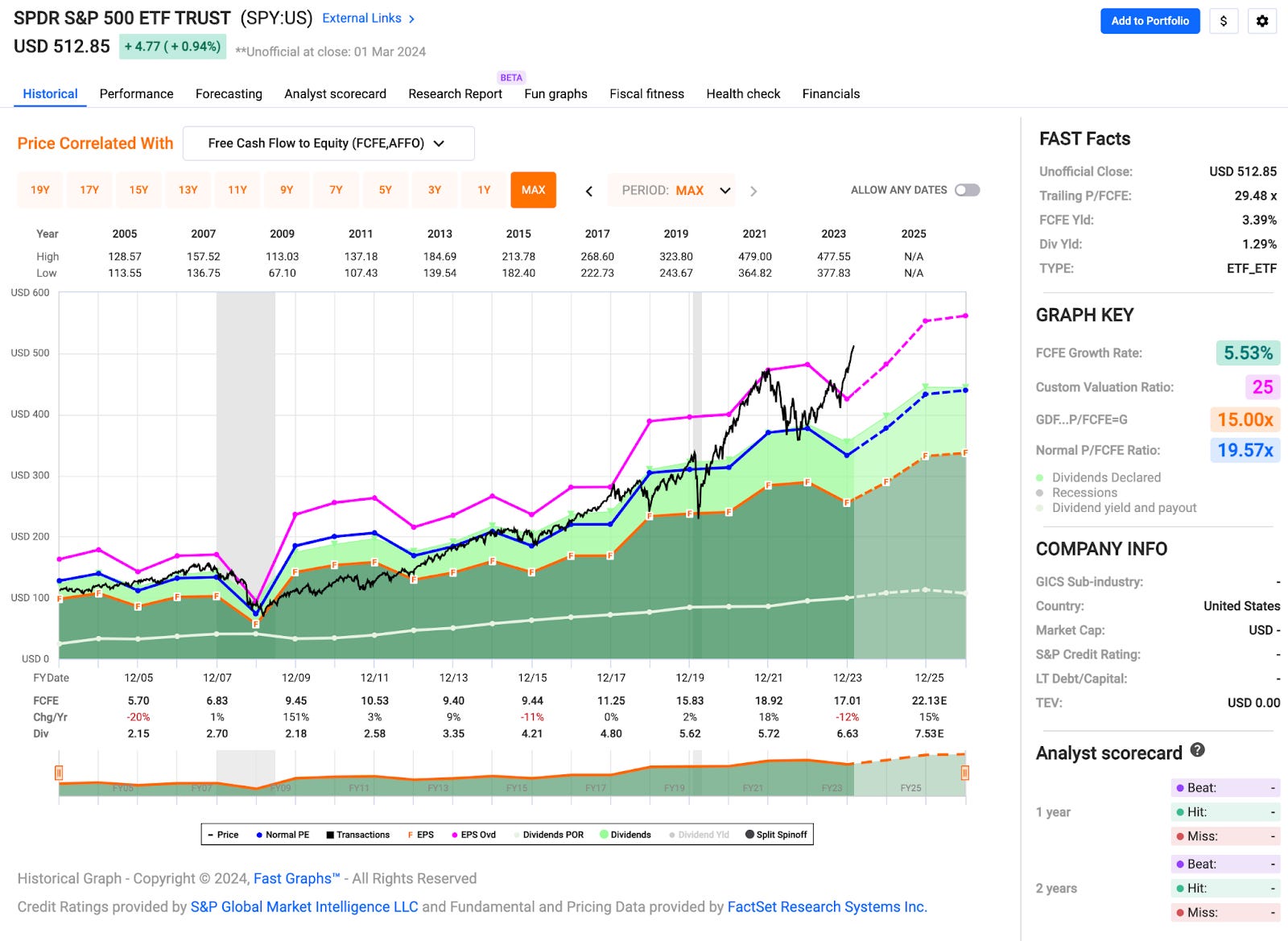Click the BETA badge above Research Report
The height and width of the screenshot is (941, 1288).
click(x=511, y=77)
